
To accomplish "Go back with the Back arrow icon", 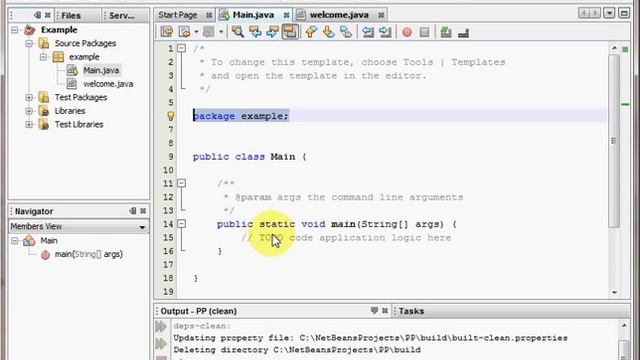I will (x=184, y=32).
